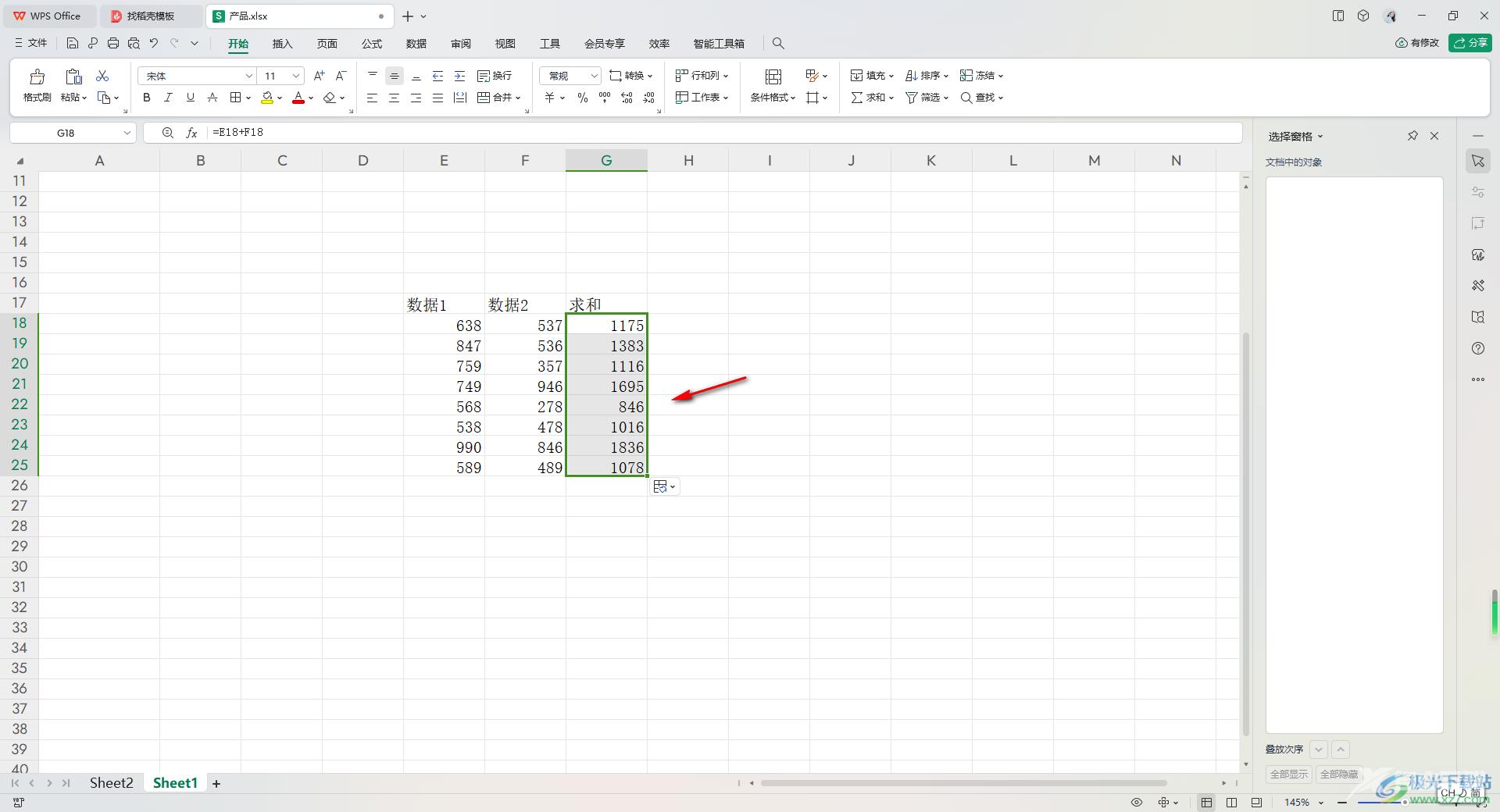Click the 分享 (Share) button
The height and width of the screenshot is (812, 1500).
tap(1470, 43)
